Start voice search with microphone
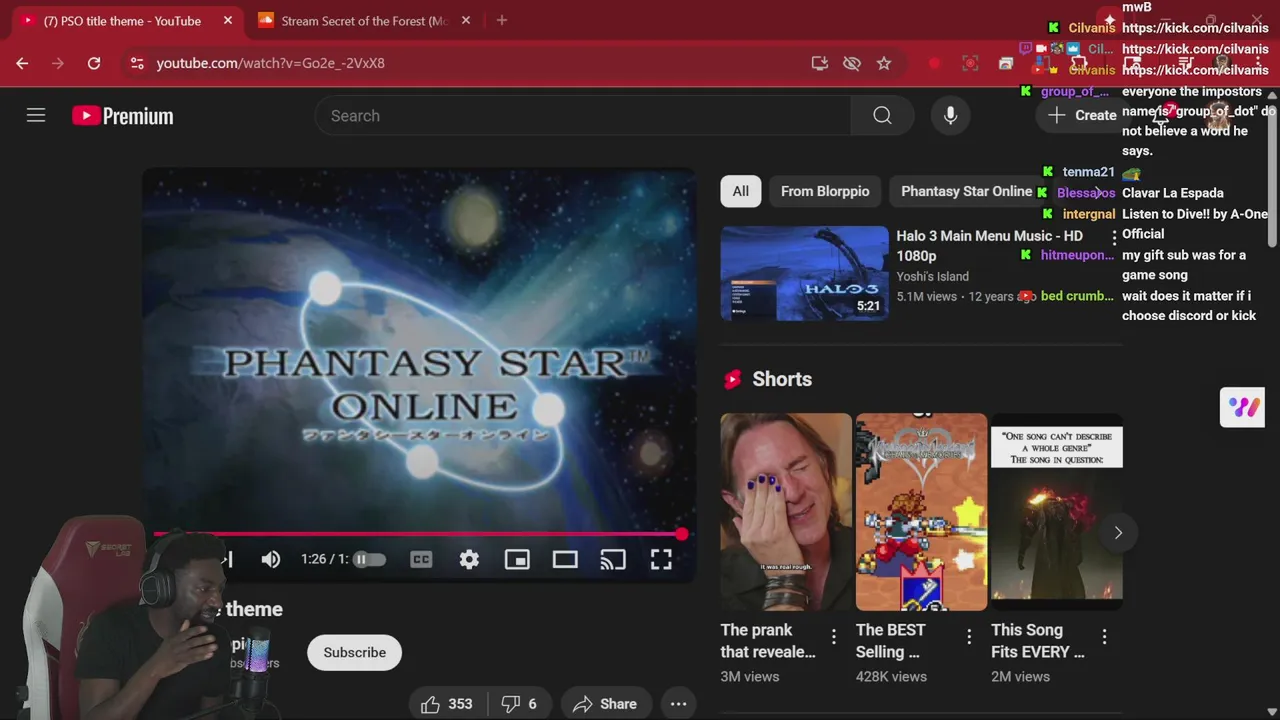This screenshot has height=720, width=1280. click(950, 116)
